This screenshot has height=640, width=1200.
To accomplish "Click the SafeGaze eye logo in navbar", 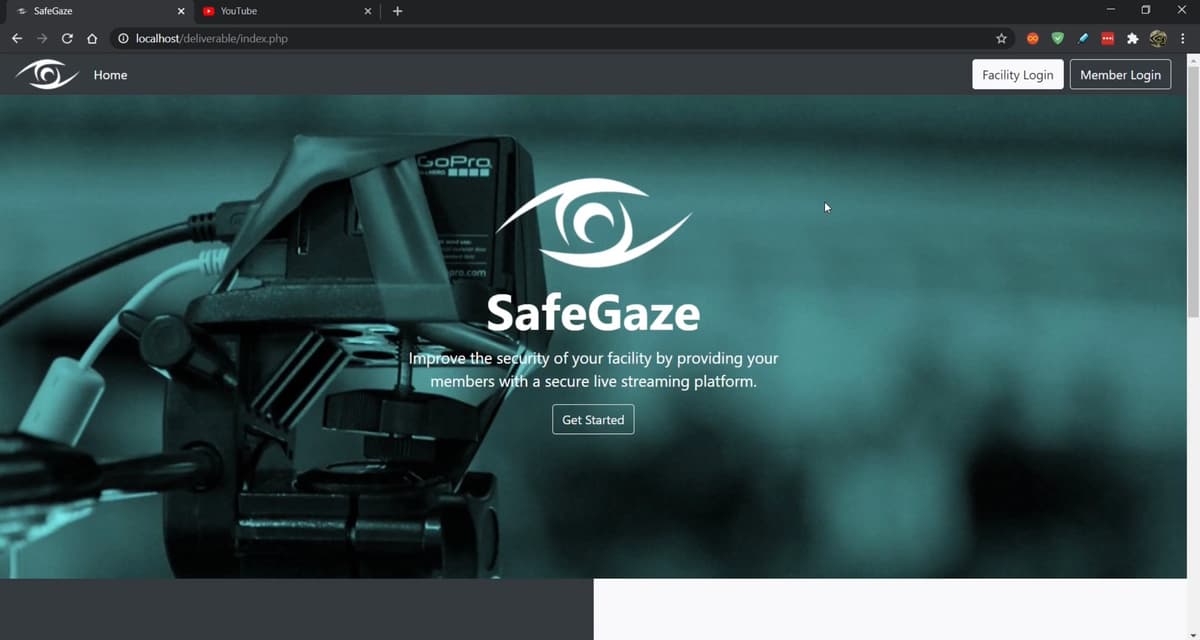I will pyautogui.click(x=46, y=74).
